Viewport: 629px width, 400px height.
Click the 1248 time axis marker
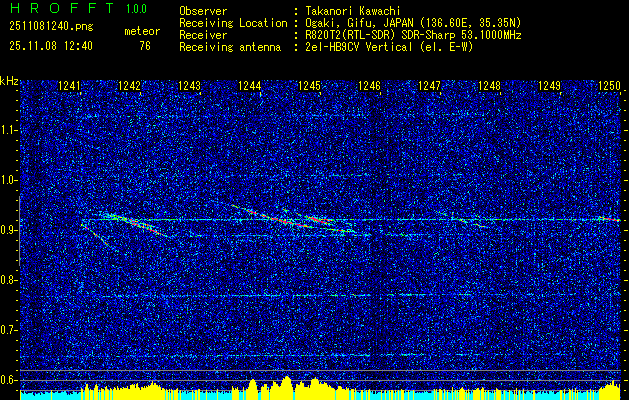coord(489,86)
